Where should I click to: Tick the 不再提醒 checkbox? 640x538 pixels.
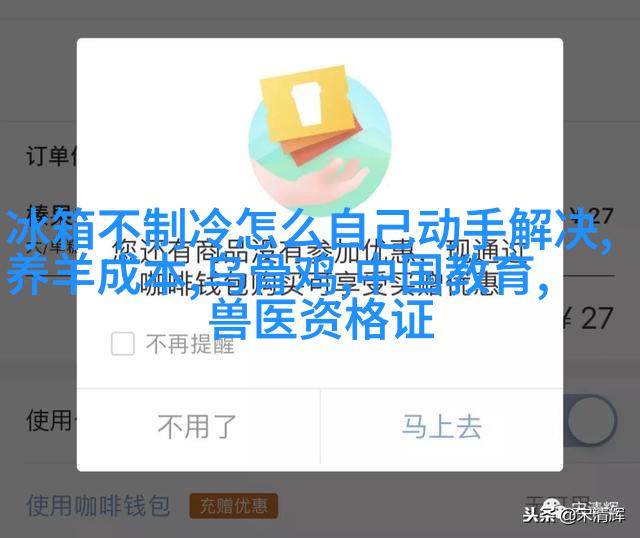pos(122,343)
